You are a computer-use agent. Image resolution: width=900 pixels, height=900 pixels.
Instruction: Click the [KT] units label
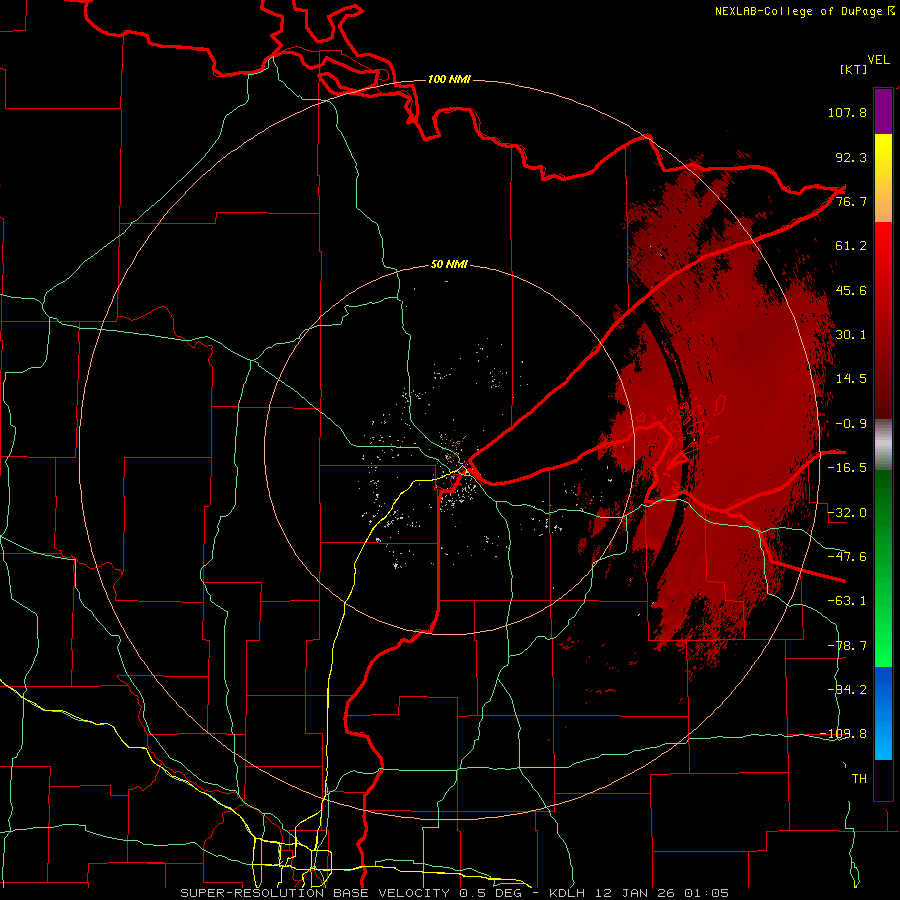point(854,69)
